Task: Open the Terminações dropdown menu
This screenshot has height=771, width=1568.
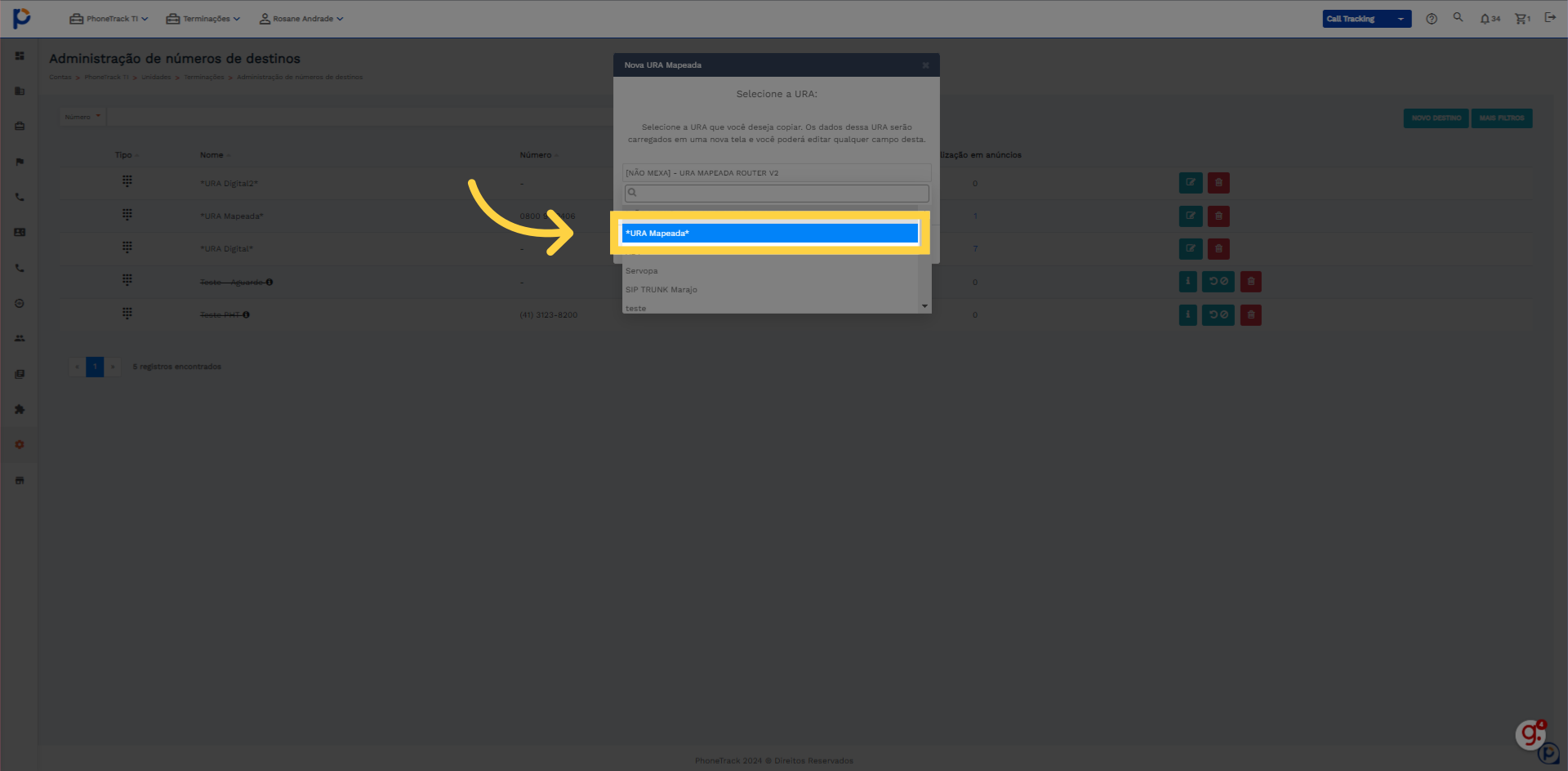Action: pyautogui.click(x=203, y=19)
